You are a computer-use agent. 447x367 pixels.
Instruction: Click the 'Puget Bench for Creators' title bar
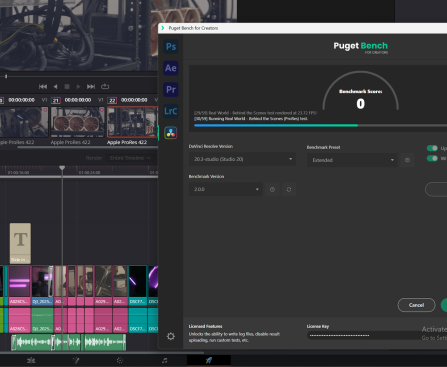[303, 28]
